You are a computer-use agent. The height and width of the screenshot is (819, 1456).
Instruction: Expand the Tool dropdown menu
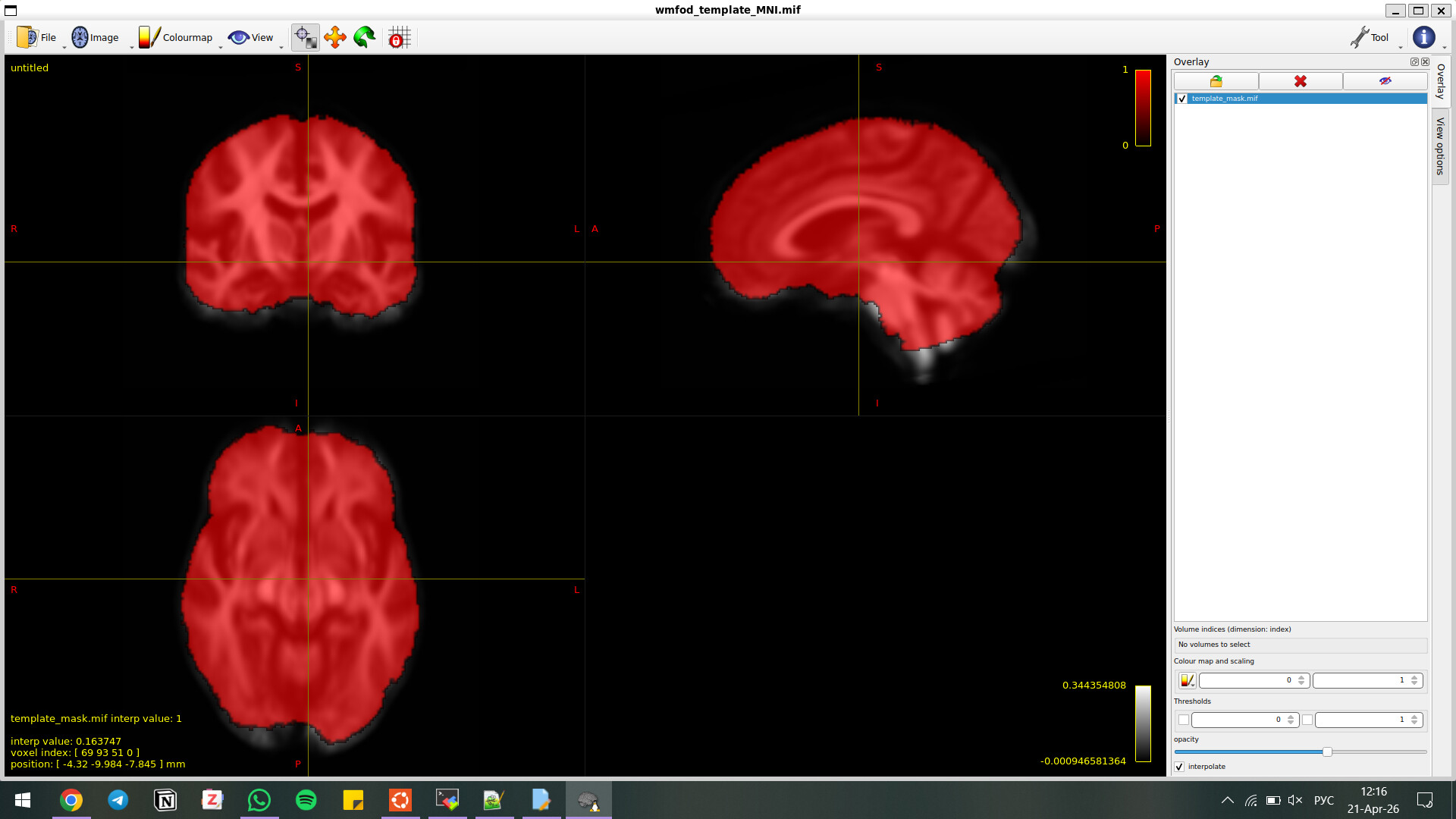[x=1371, y=37]
